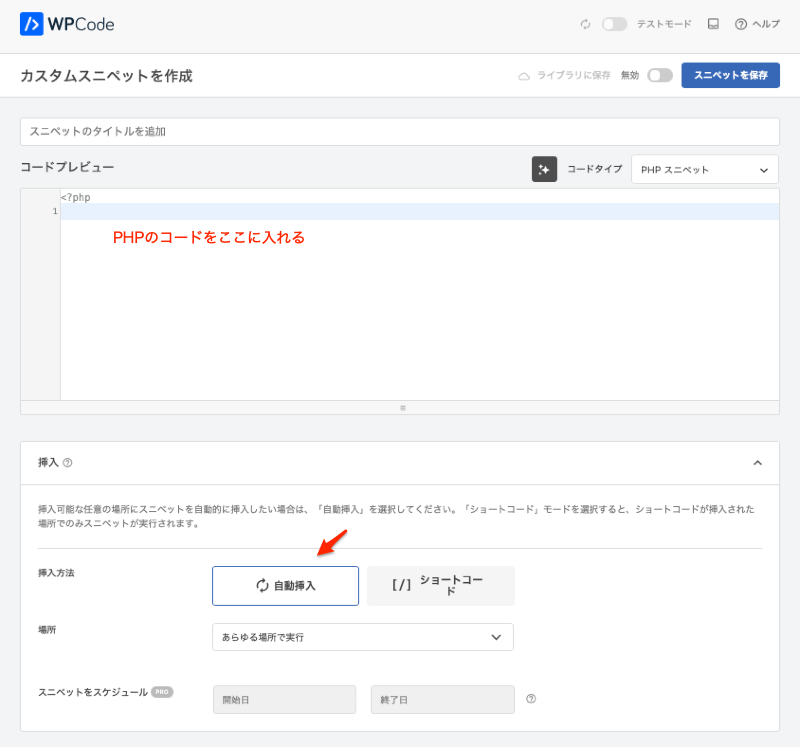Click the schedule help question icon

pos(531,699)
